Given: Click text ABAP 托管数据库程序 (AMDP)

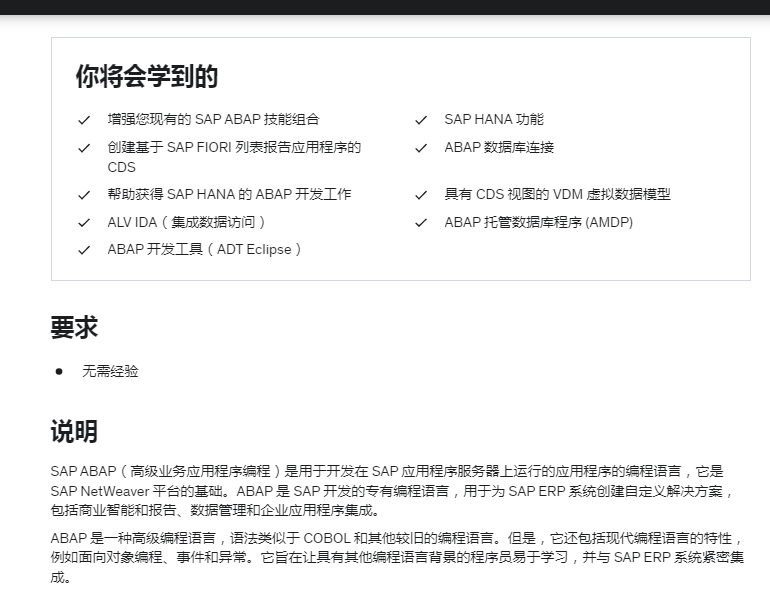Looking at the screenshot, I should [x=539, y=222].
